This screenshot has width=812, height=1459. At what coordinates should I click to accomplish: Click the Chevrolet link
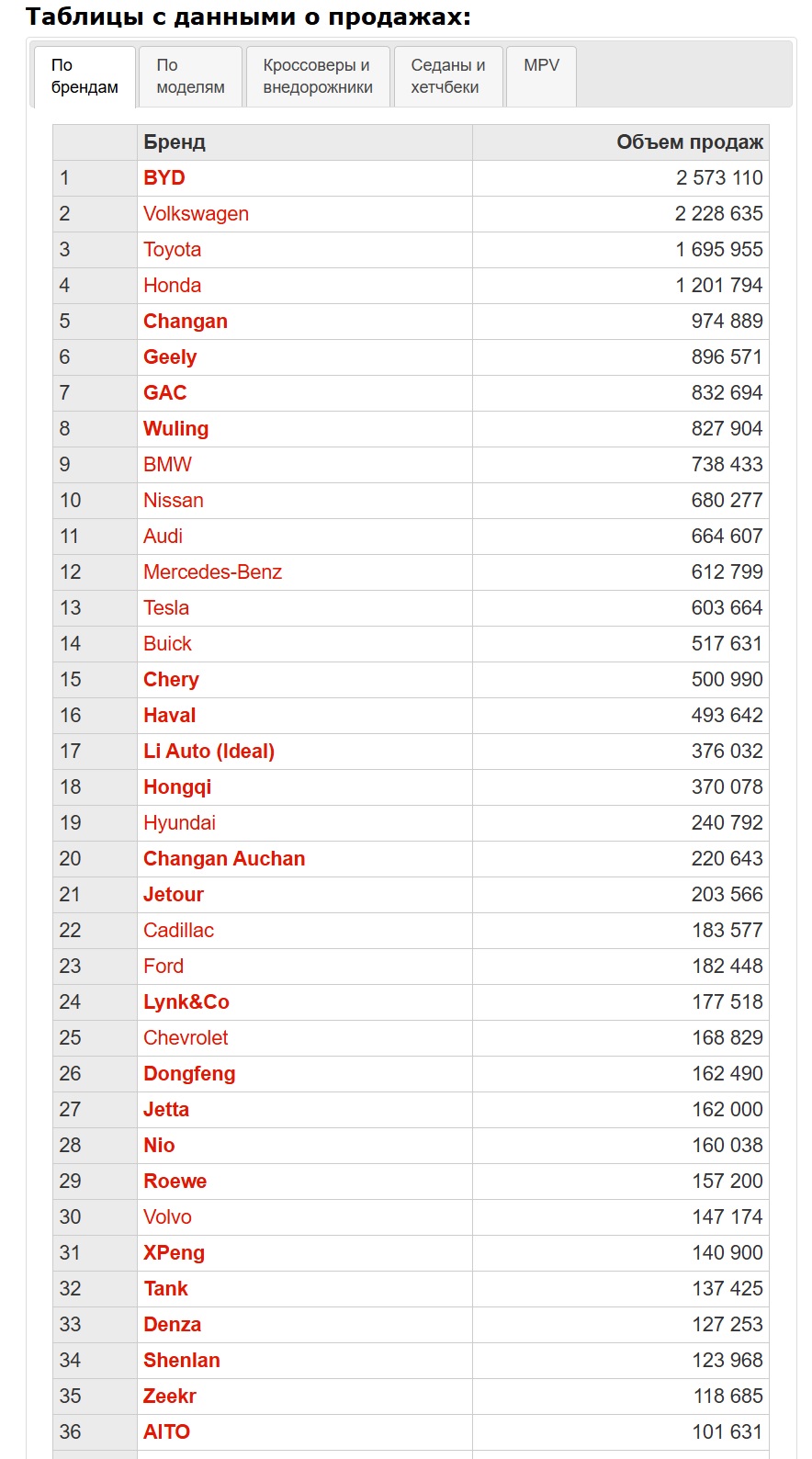pyautogui.click(x=186, y=1038)
